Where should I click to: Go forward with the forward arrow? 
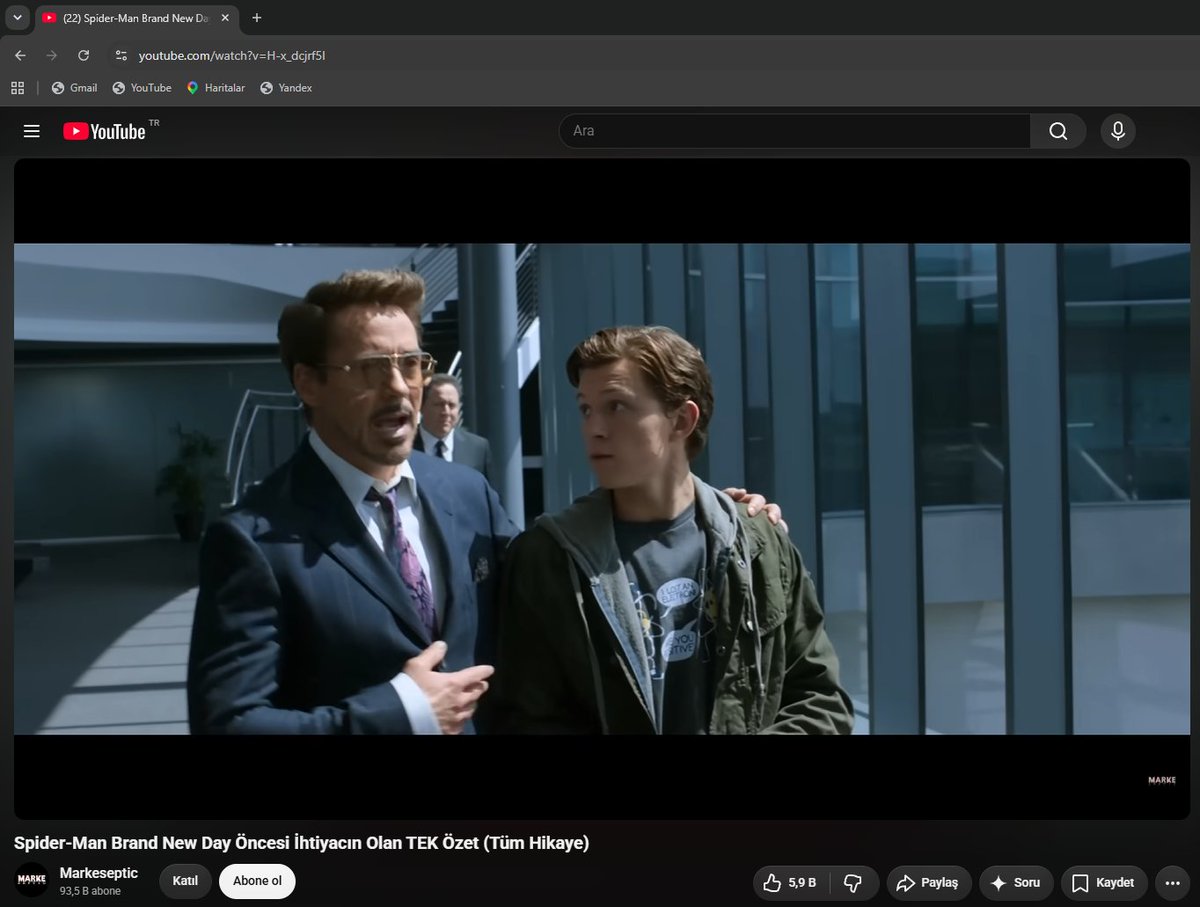(51, 56)
